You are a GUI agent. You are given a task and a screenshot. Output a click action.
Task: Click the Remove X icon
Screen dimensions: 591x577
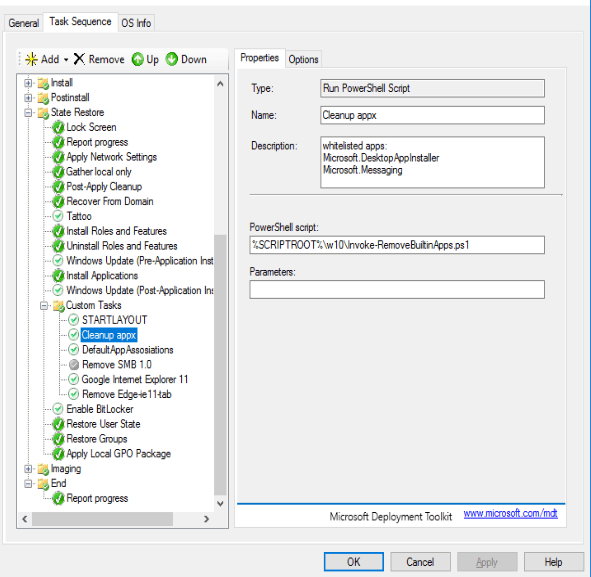tap(79, 59)
